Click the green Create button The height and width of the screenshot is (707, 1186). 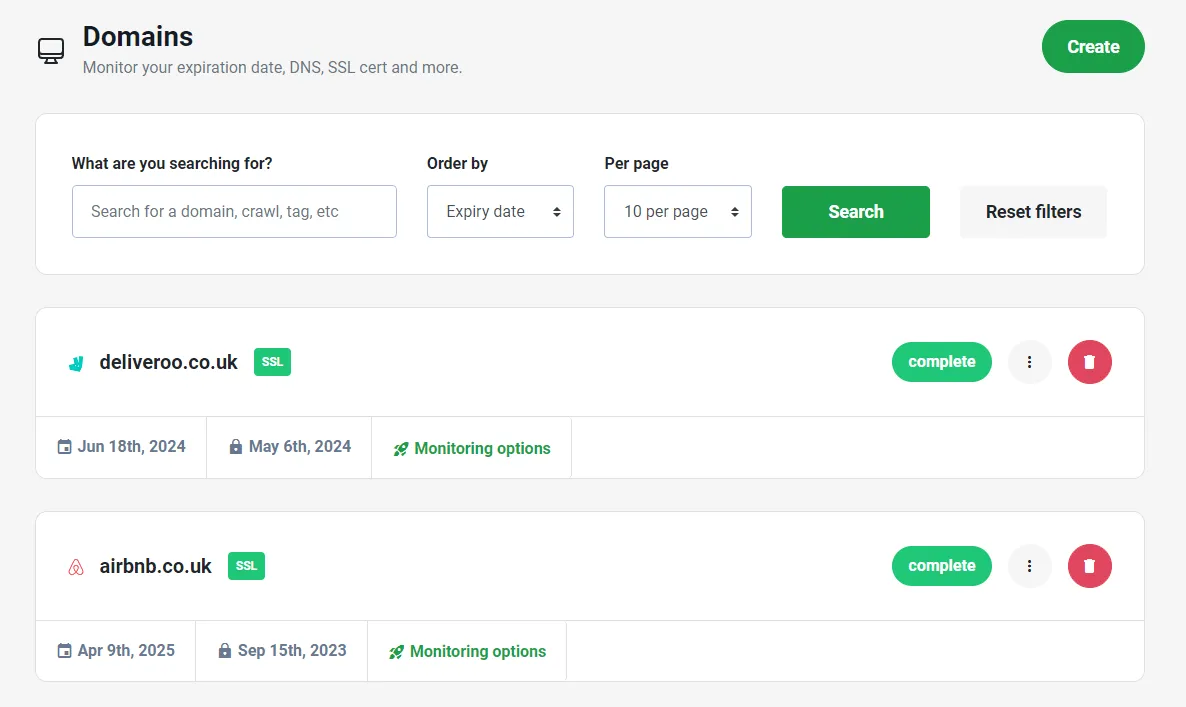[1093, 46]
